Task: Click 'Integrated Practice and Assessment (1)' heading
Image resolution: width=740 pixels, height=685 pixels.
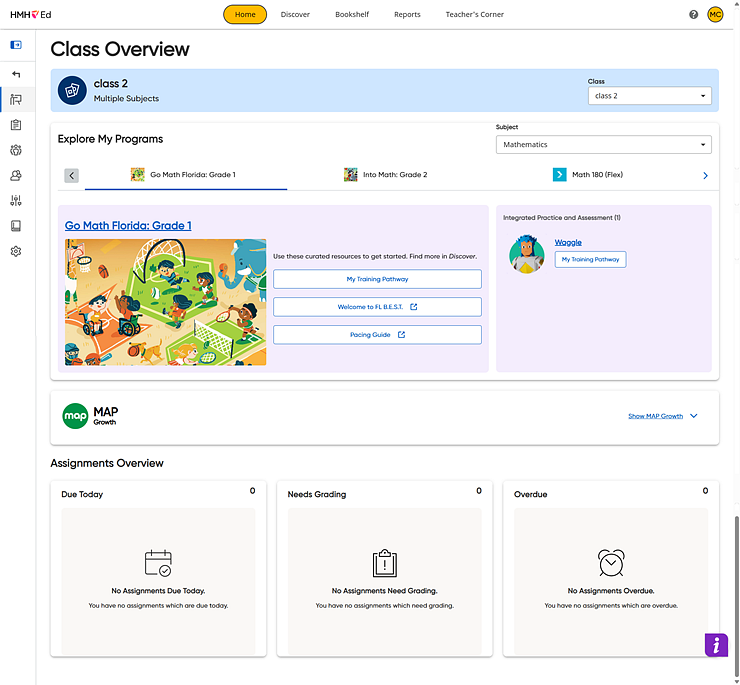Action: tap(562, 218)
